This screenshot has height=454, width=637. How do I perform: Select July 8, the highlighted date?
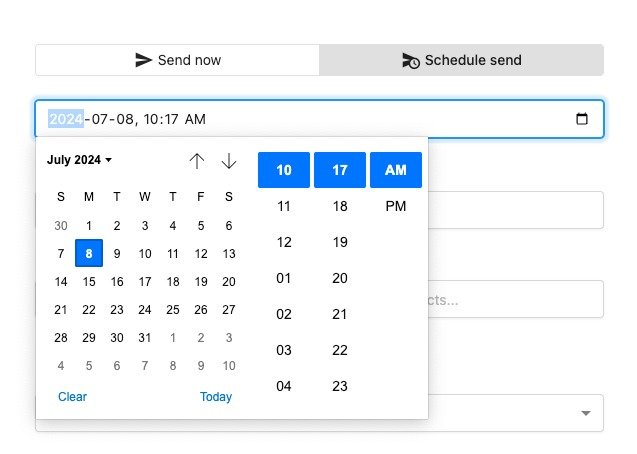point(89,254)
